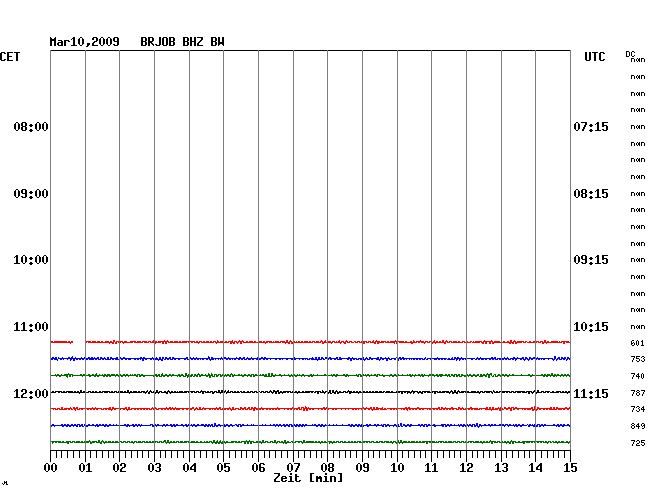Click the red trace with DC 734

(310, 409)
